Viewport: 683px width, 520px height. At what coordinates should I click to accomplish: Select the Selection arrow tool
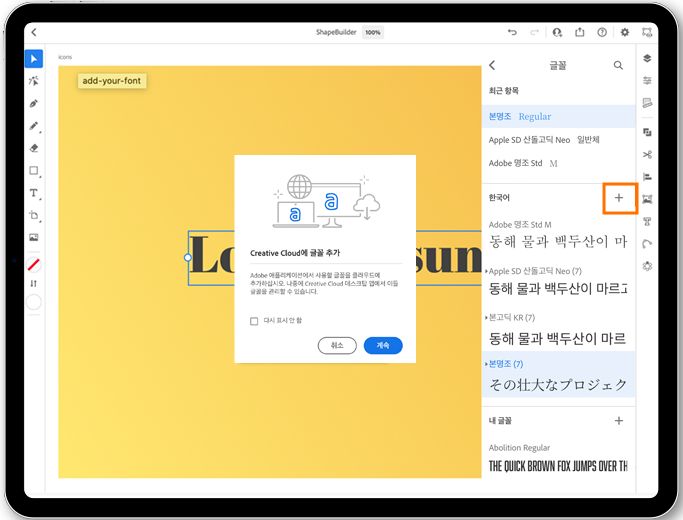pyautogui.click(x=34, y=59)
